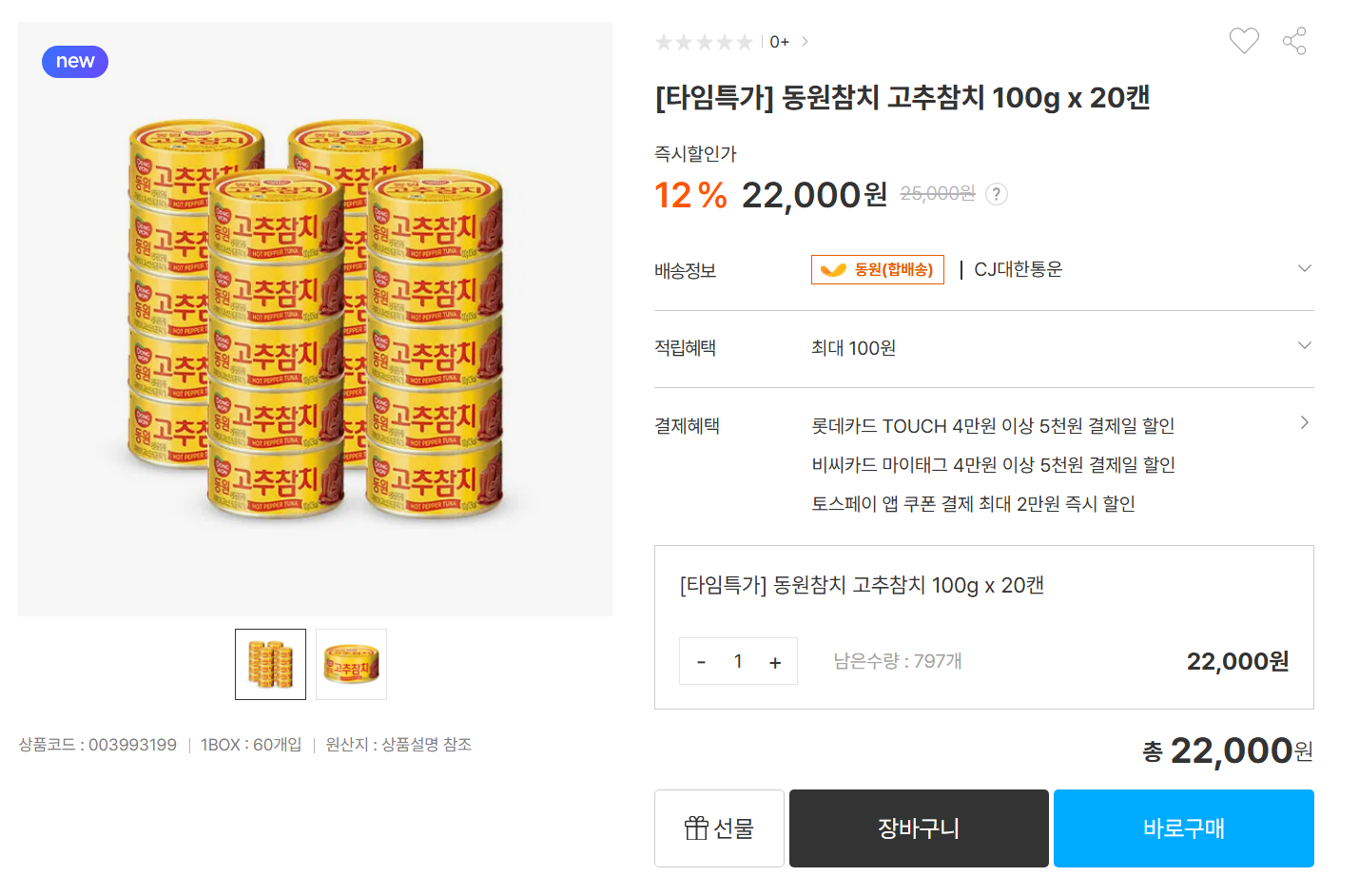Open 결제혜택 payment benefits details arrow

[1304, 422]
